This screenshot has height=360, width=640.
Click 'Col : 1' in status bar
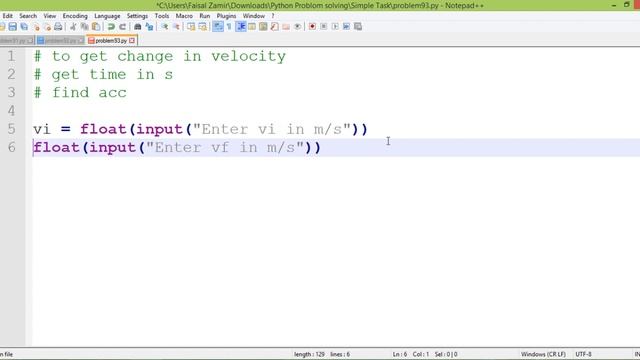(x=421, y=354)
